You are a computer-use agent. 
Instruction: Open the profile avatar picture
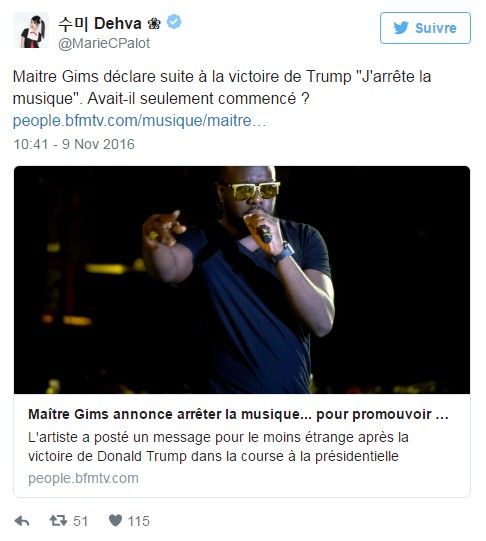31,30
